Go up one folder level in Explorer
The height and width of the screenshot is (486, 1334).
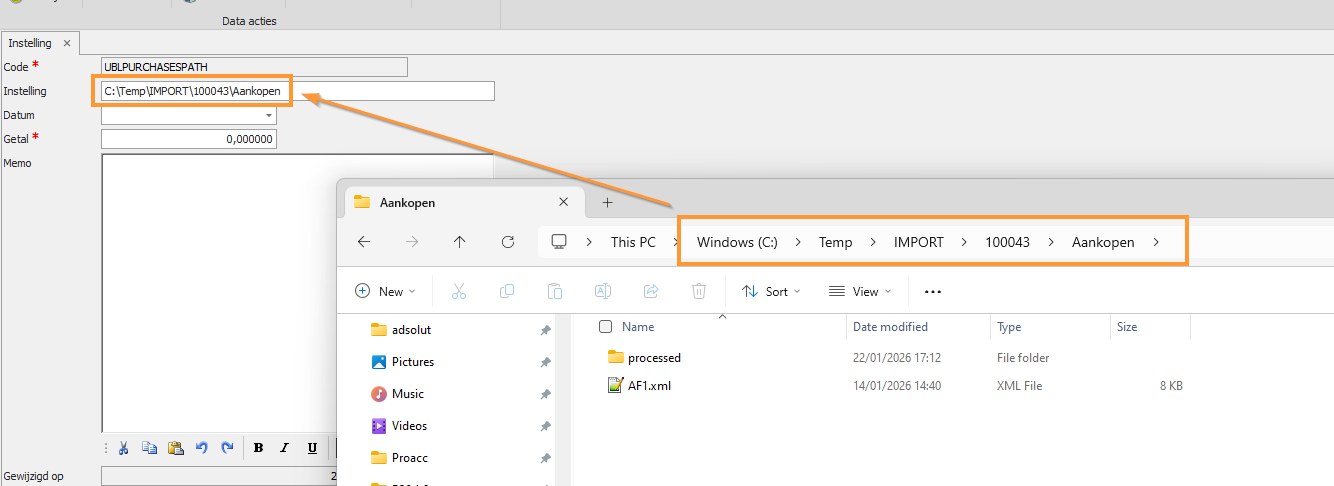(x=460, y=242)
